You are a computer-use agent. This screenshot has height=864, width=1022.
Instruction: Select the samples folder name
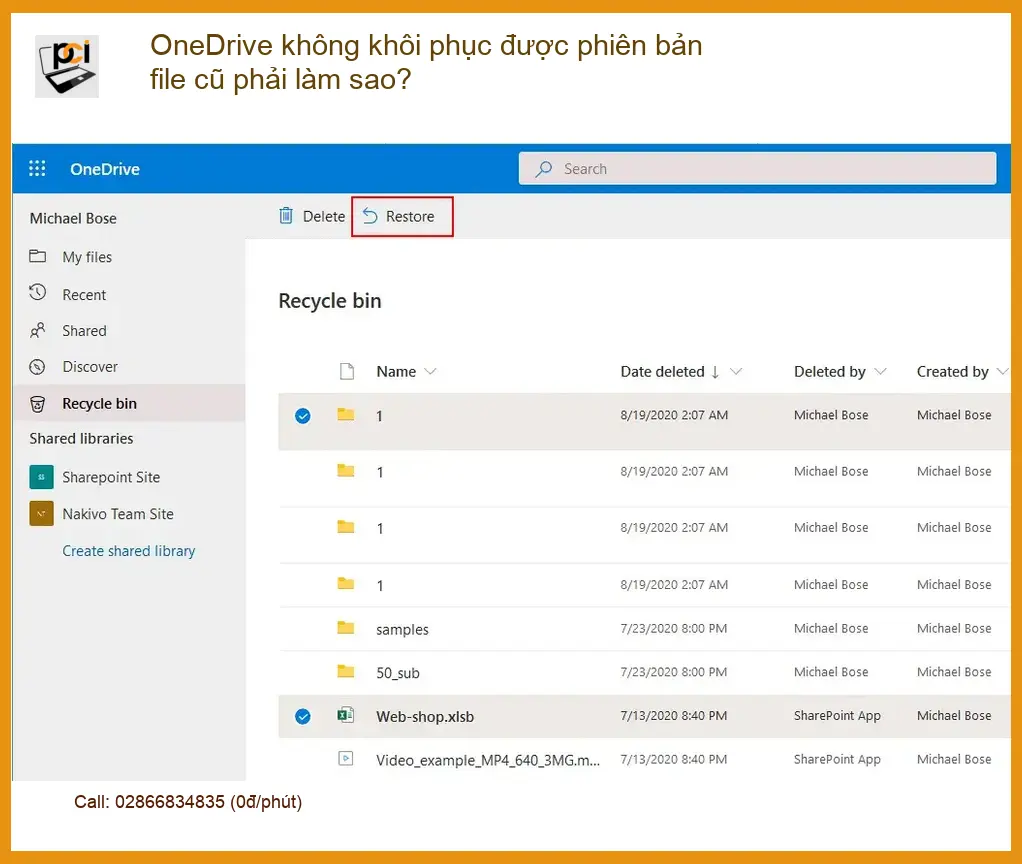(x=402, y=629)
